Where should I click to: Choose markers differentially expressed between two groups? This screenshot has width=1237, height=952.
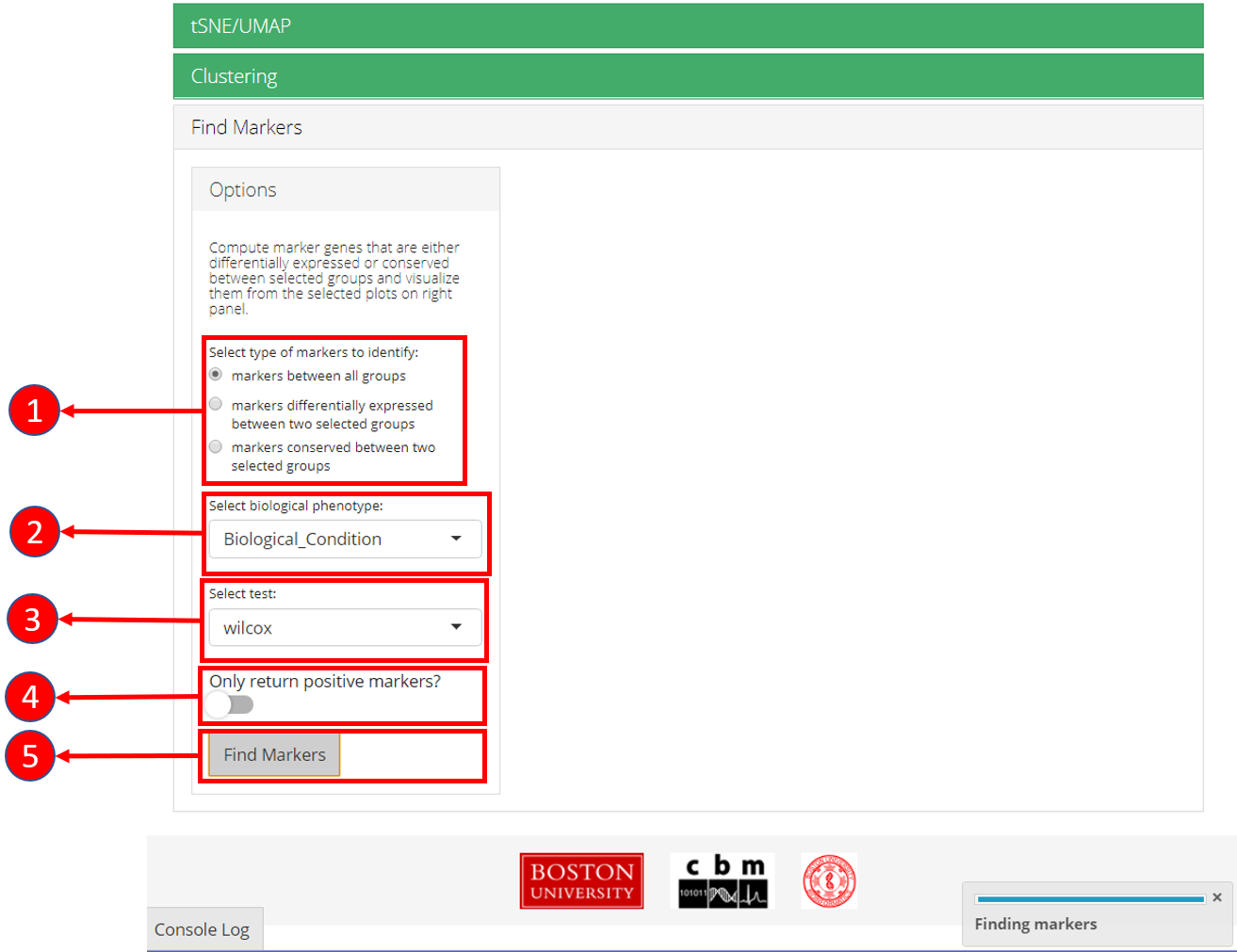216,405
